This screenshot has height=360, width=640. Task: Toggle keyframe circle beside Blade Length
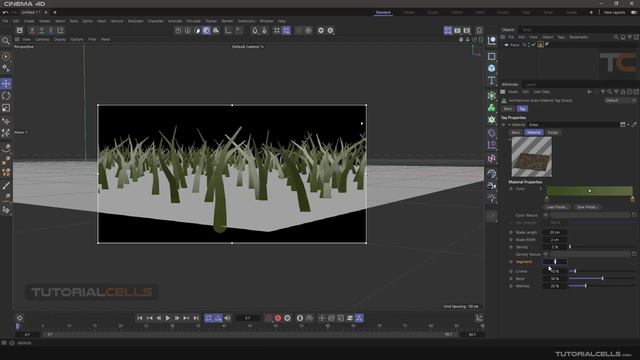pos(511,232)
